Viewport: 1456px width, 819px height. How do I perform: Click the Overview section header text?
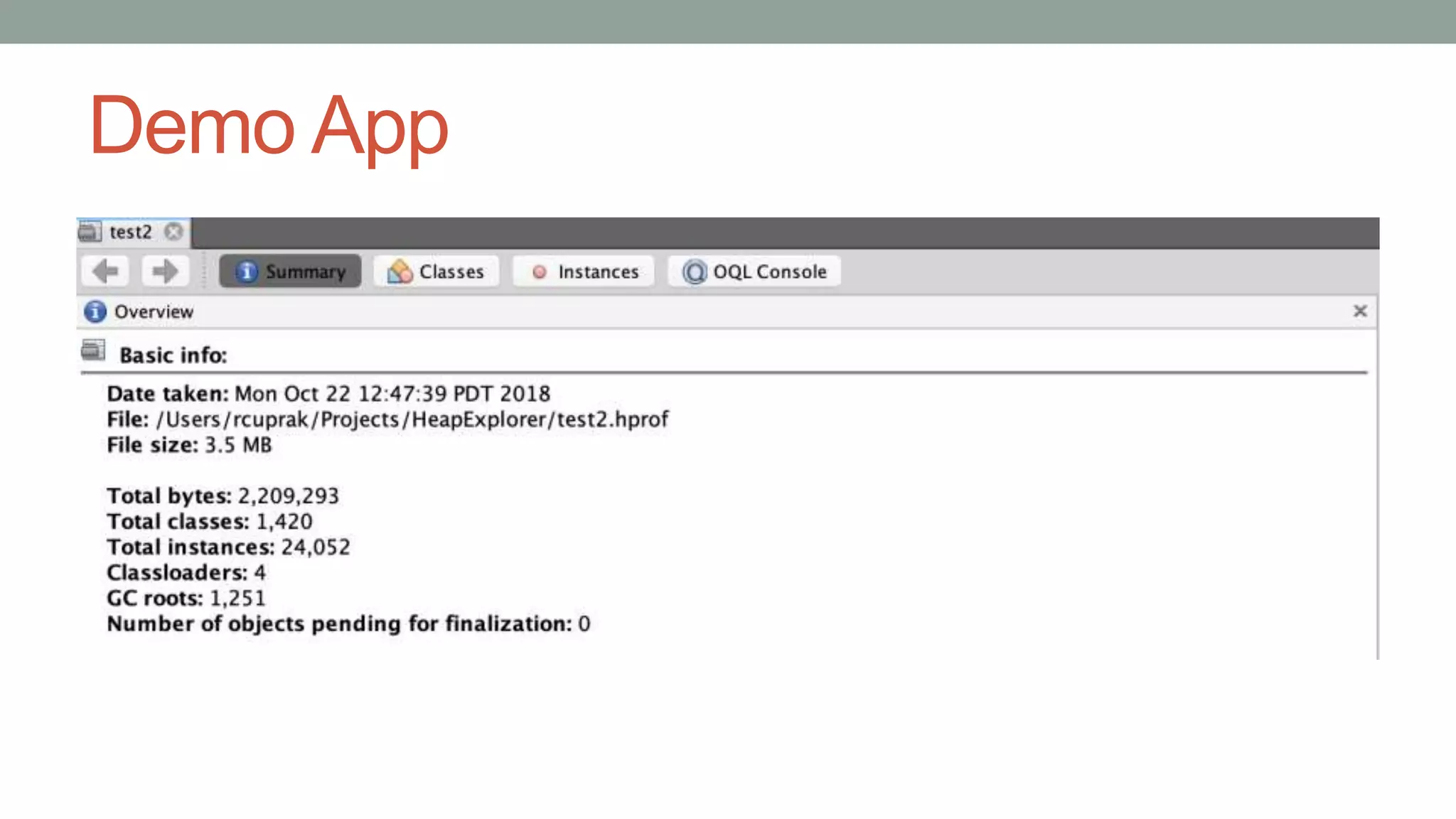[x=154, y=311]
